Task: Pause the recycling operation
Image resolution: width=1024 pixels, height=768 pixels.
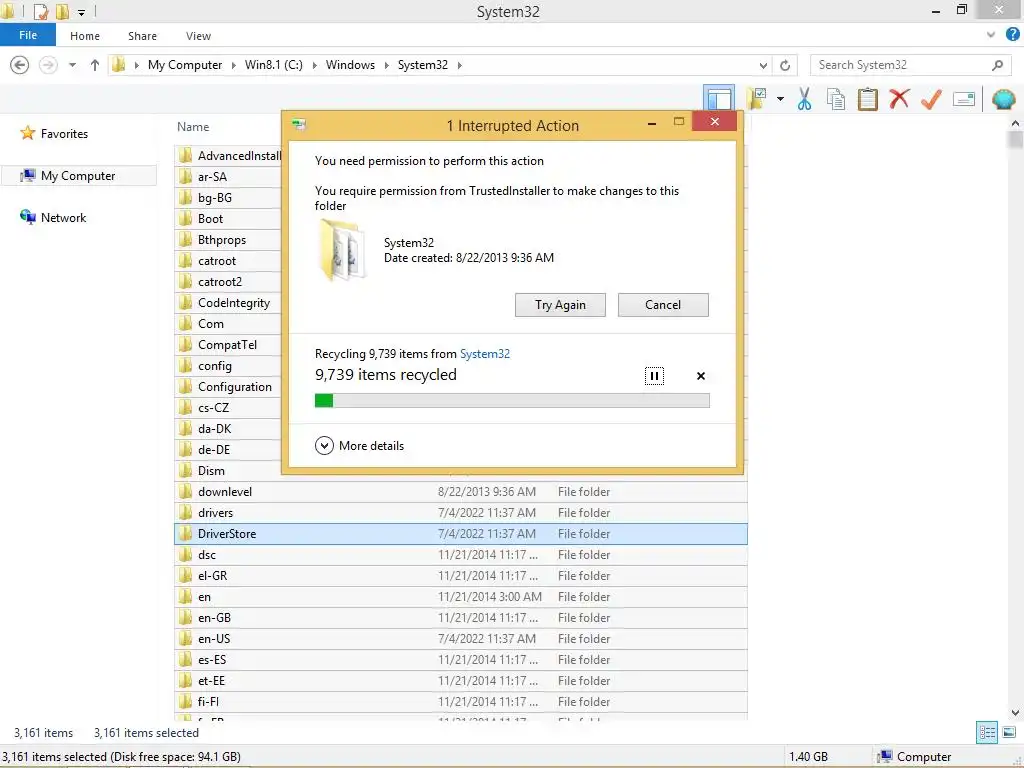Action: pos(654,376)
